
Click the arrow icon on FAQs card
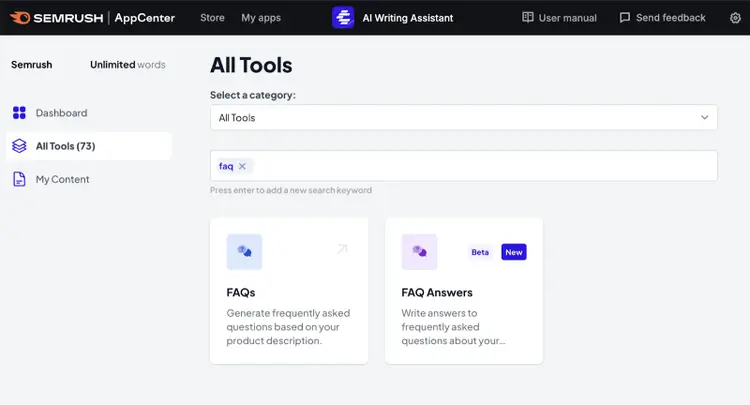pyautogui.click(x=342, y=249)
